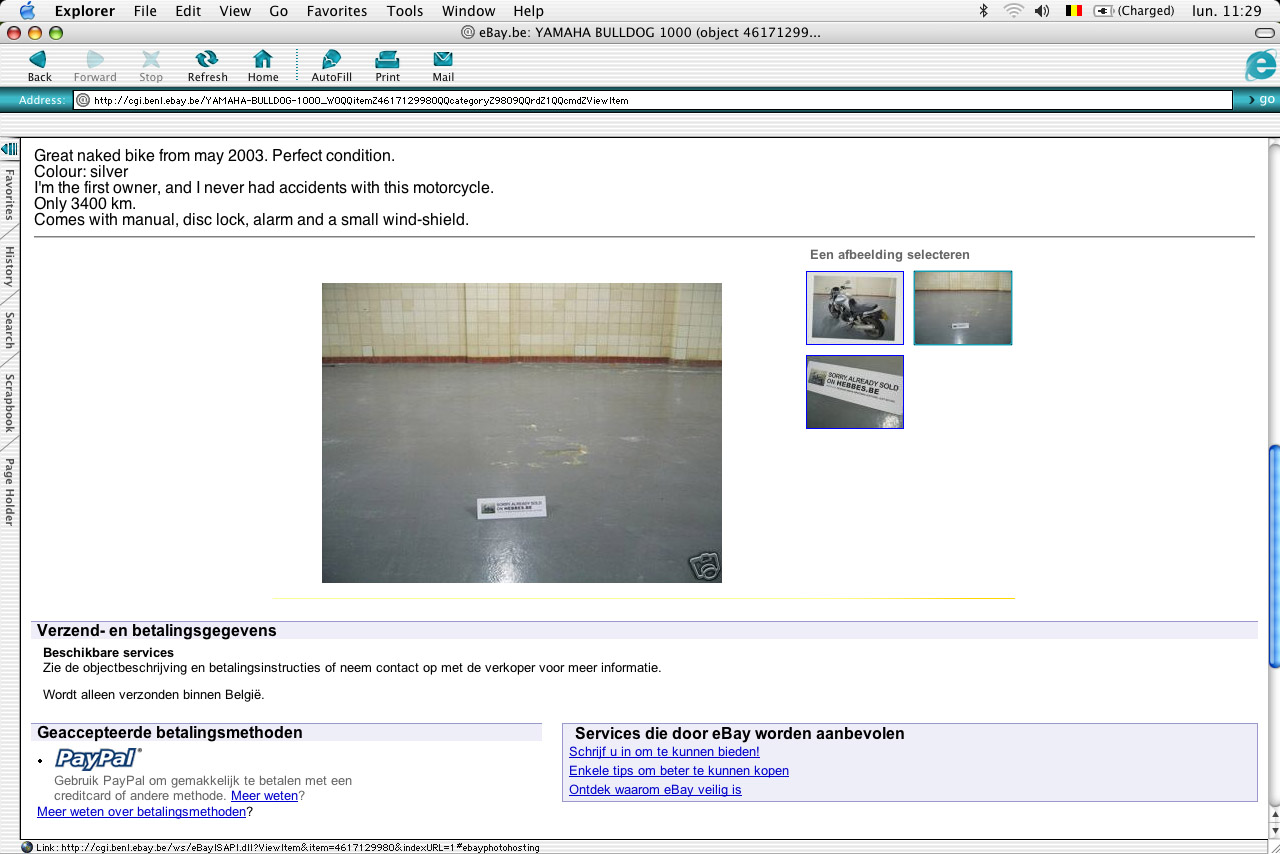Check the battery Charged indicator
Image resolution: width=1280 pixels, height=854 pixels.
(x=1134, y=11)
